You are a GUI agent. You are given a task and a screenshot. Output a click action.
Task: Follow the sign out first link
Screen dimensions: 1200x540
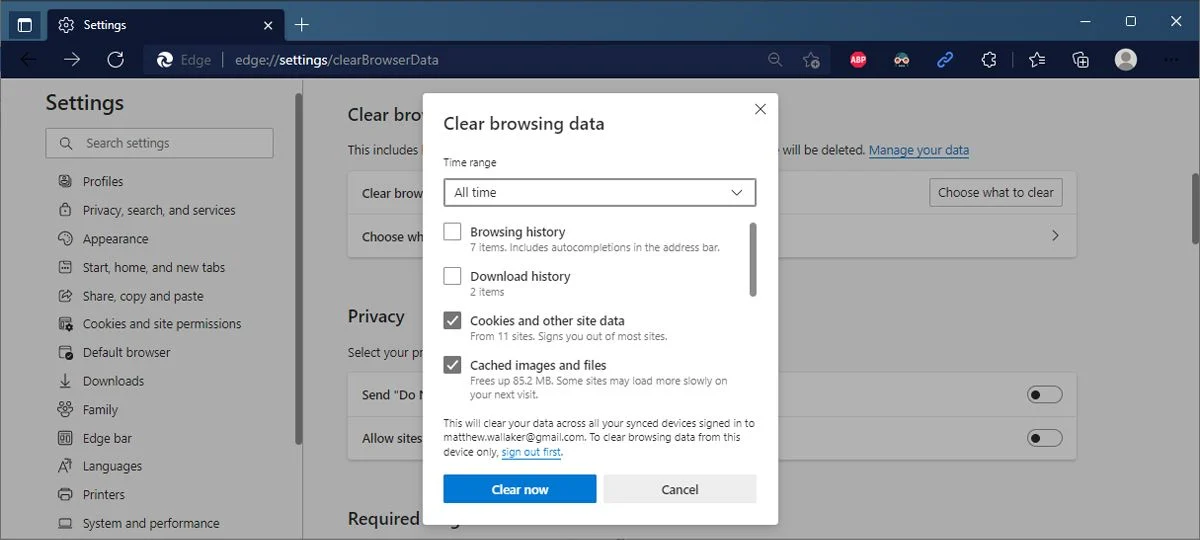(531, 453)
